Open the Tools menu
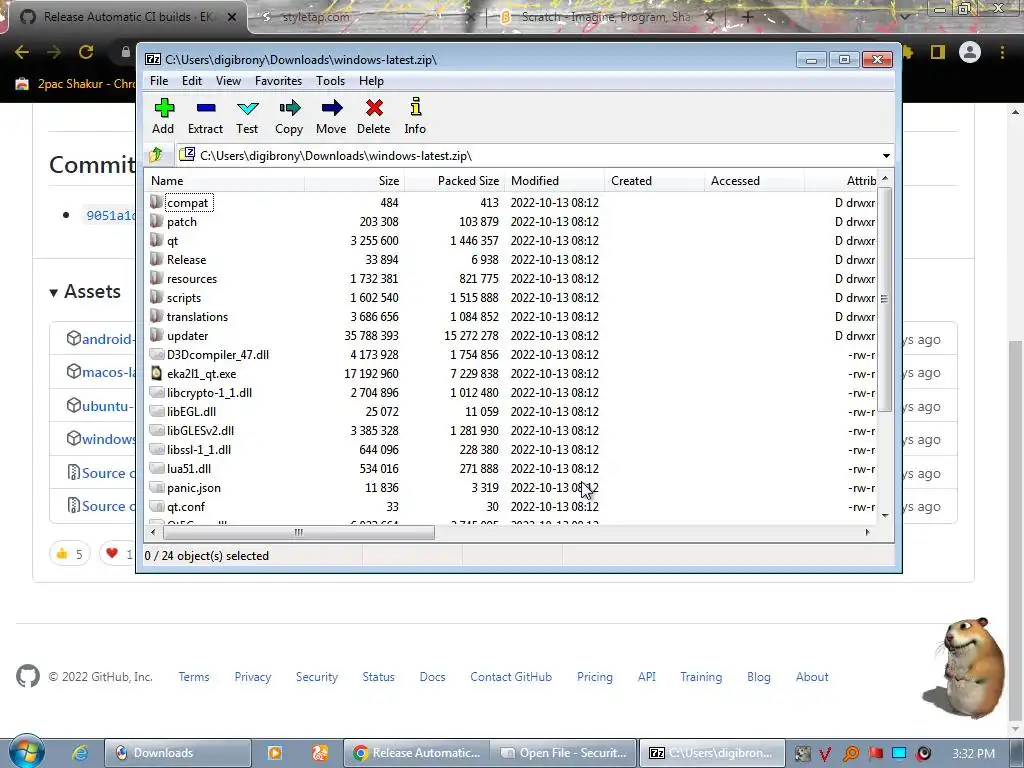 [330, 80]
